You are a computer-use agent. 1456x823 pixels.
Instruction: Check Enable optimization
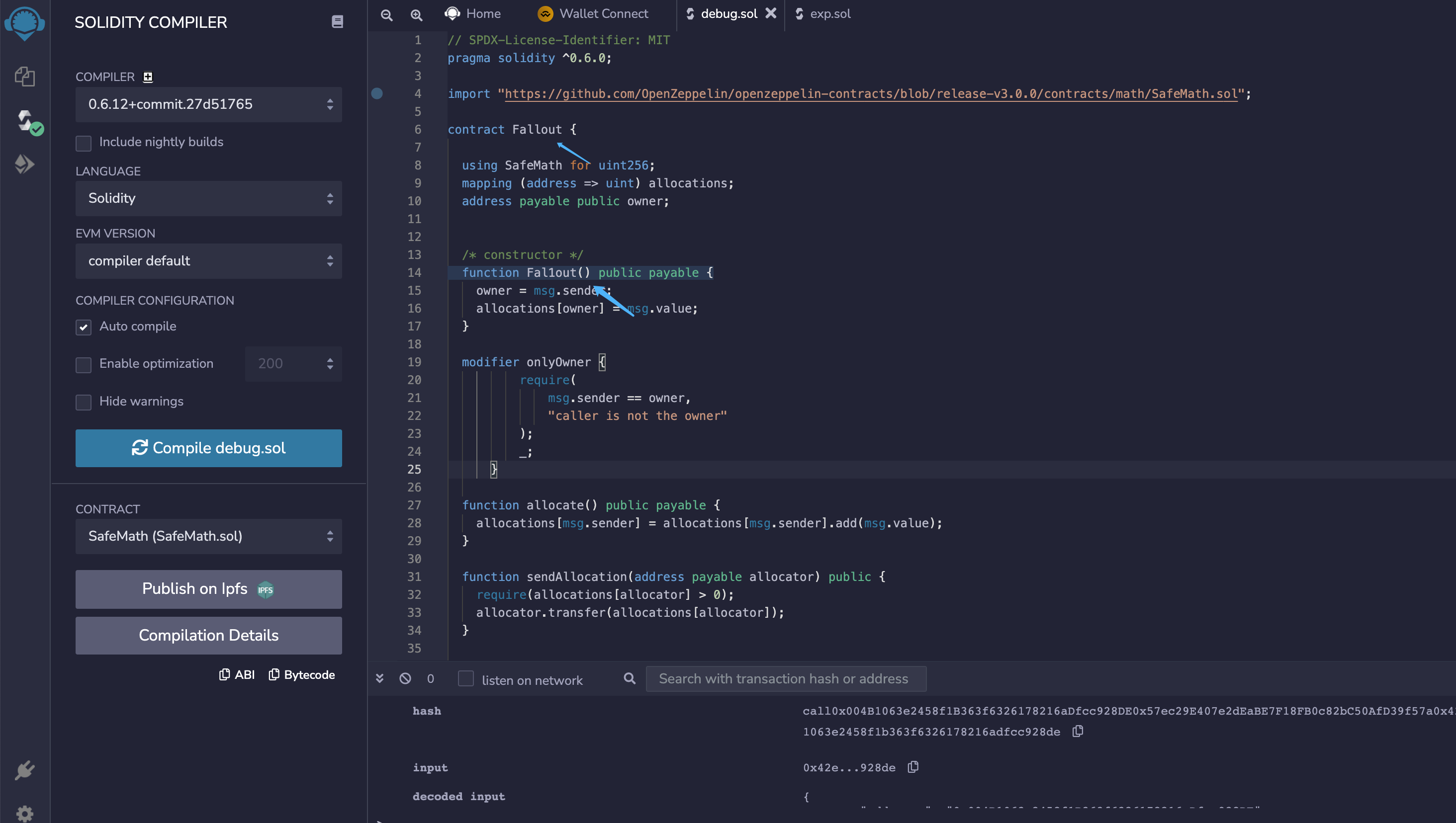[x=84, y=365]
